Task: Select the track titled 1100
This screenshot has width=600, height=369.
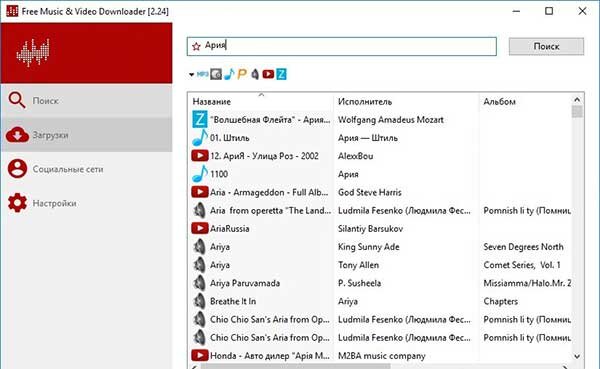Action: (x=219, y=174)
